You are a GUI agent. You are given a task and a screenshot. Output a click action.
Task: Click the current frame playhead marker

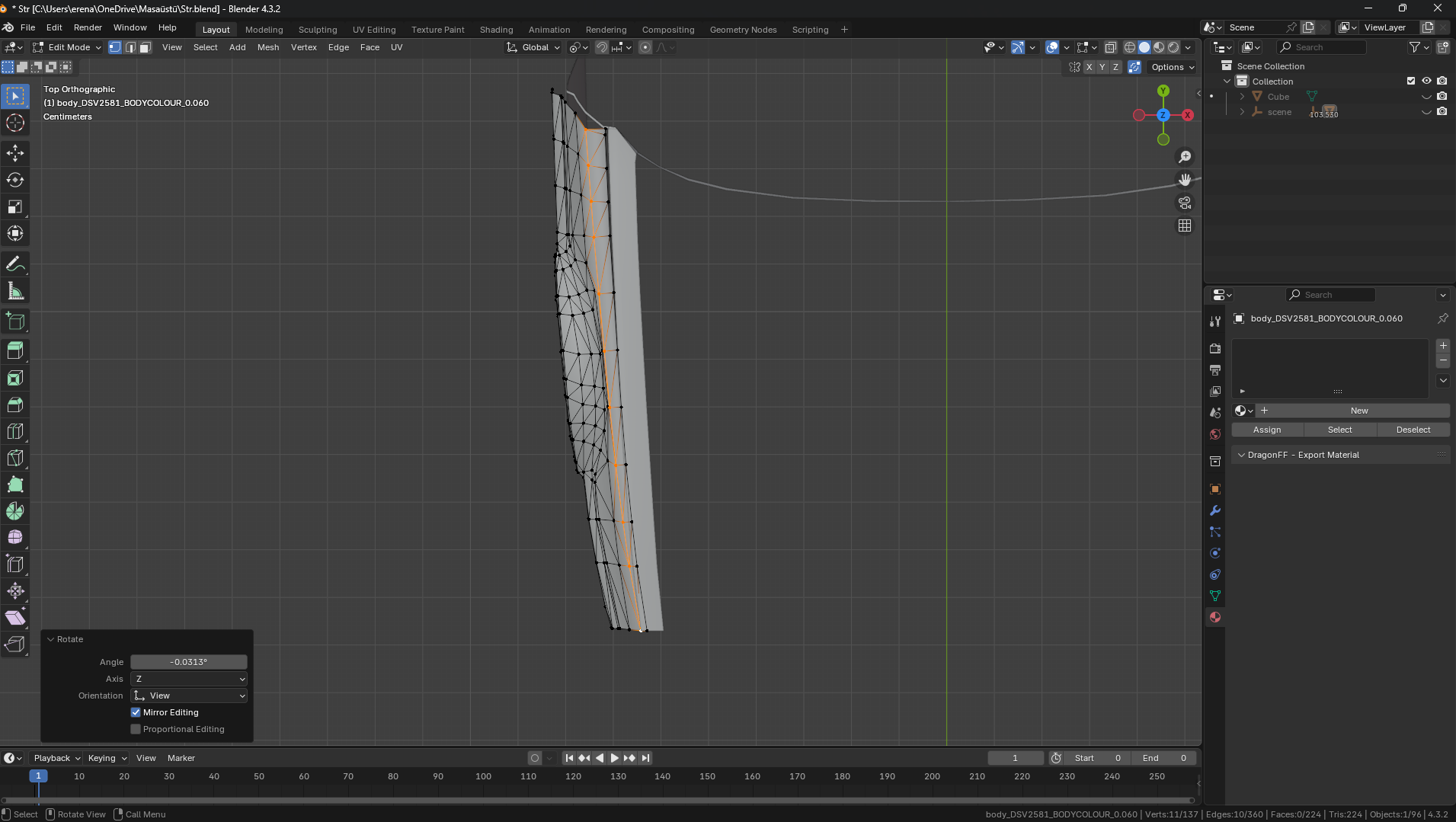coord(38,776)
